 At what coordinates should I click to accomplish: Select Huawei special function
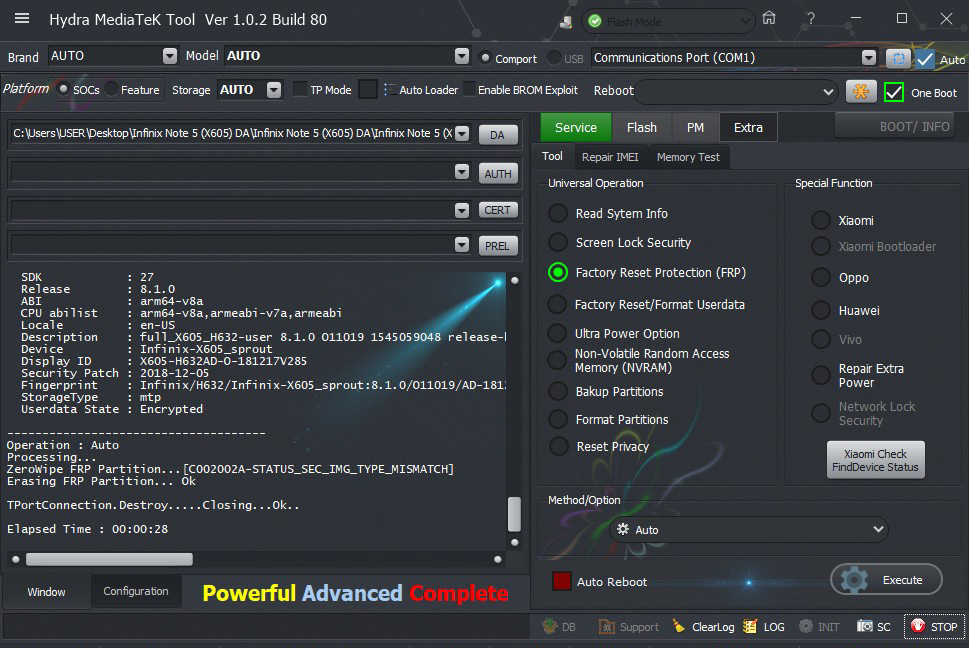coord(821,310)
